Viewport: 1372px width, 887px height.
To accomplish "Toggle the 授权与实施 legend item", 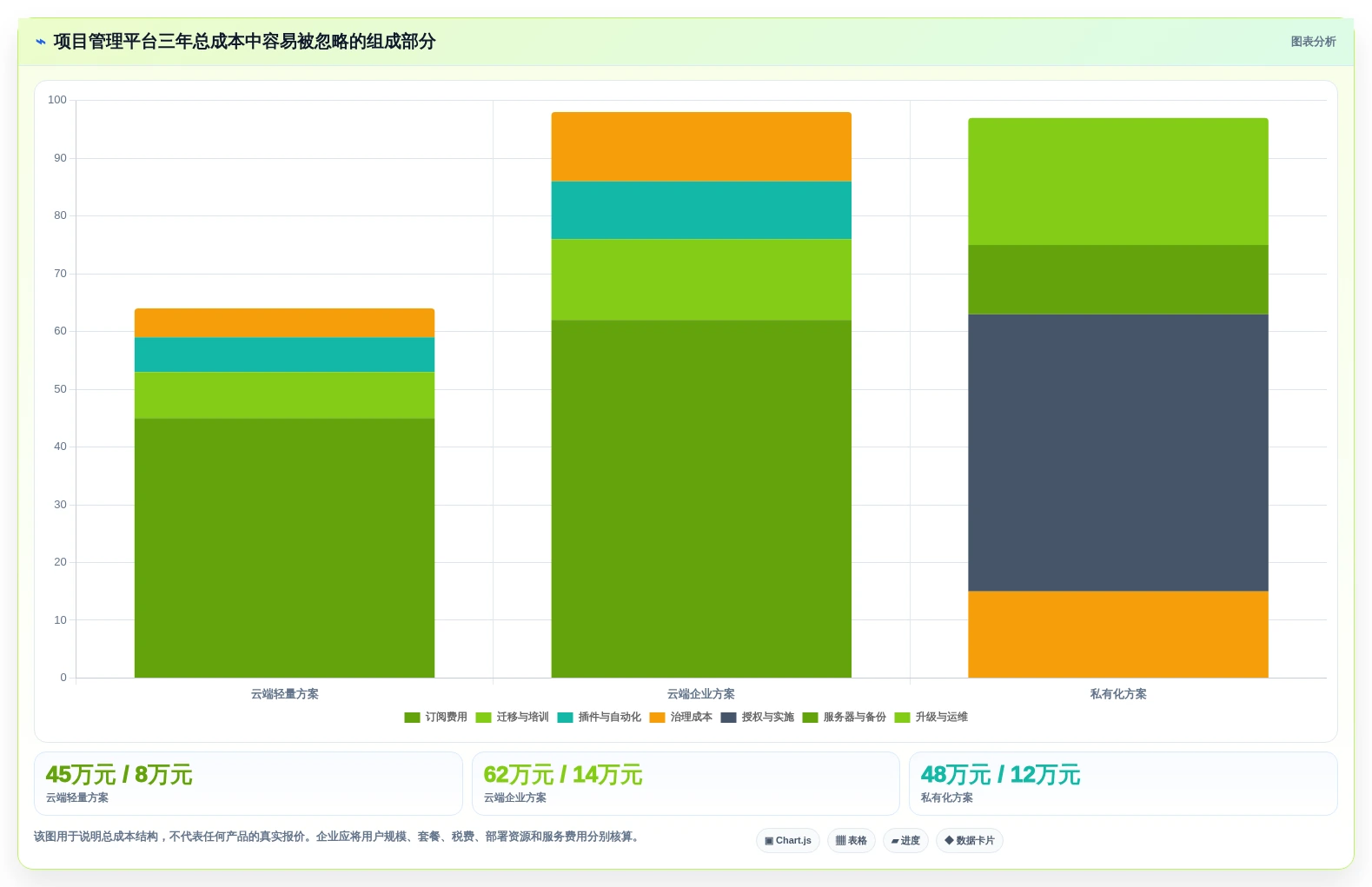I will pos(757,717).
